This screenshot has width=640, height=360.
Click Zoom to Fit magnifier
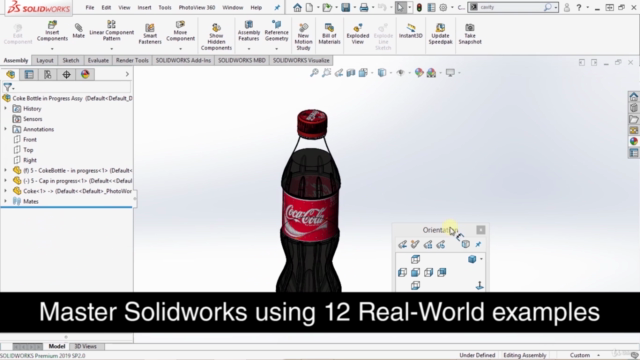click(x=314, y=73)
